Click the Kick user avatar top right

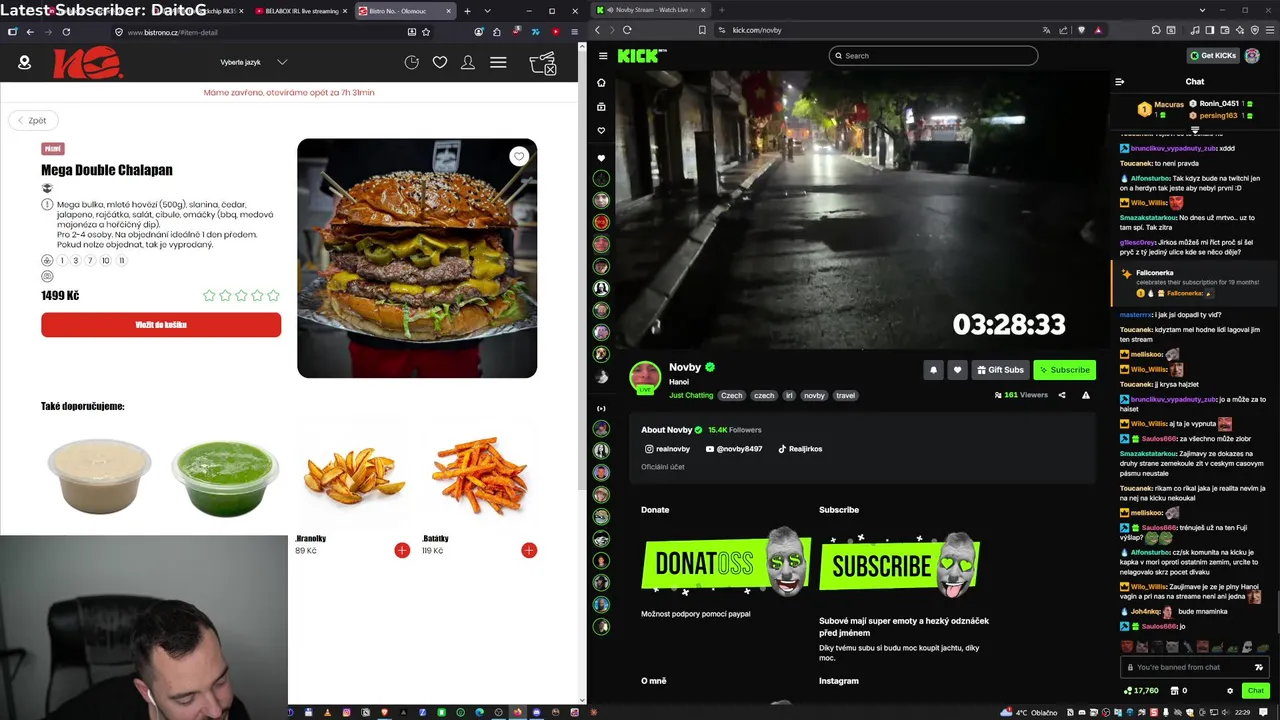point(1252,56)
